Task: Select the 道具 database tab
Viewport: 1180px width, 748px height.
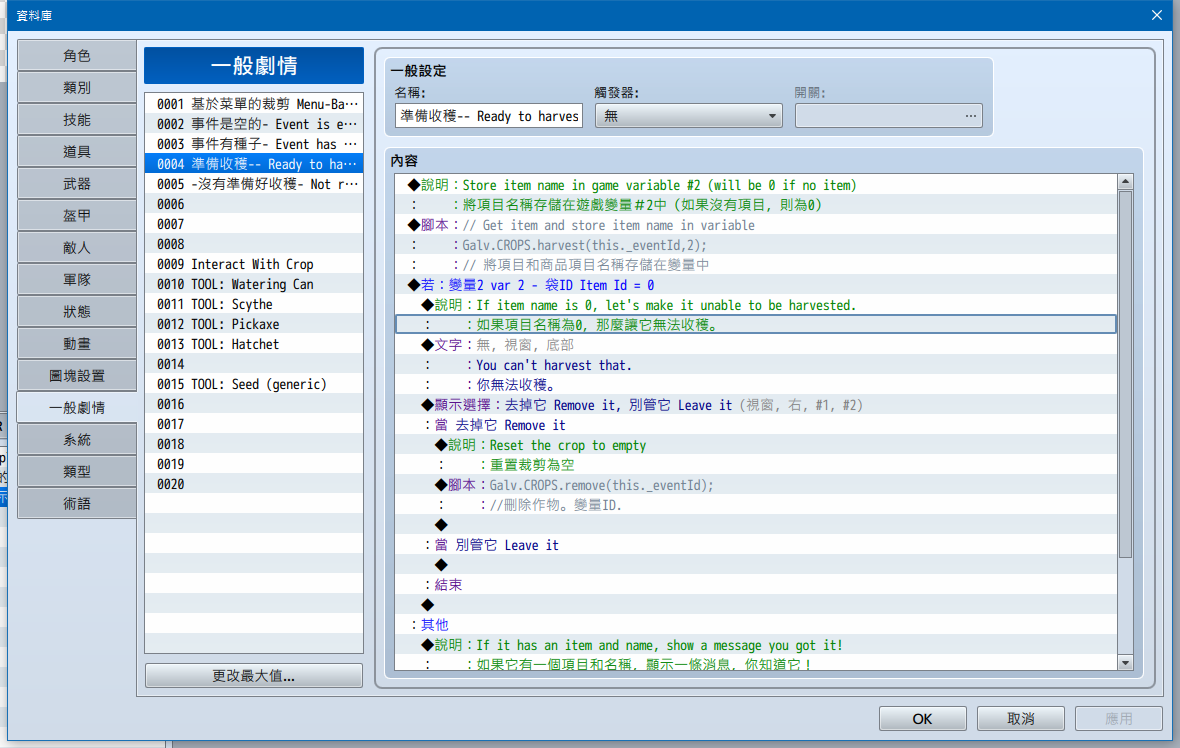Action: [77, 151]
